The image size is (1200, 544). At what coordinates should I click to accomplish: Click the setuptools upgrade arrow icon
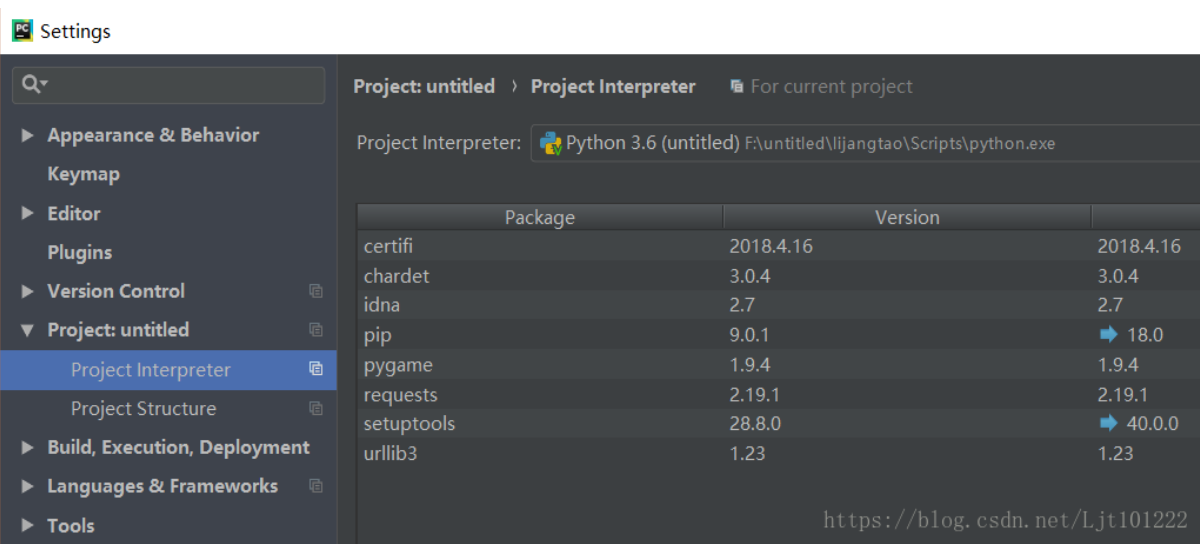pyautogui.click(x=1108, y=423)
